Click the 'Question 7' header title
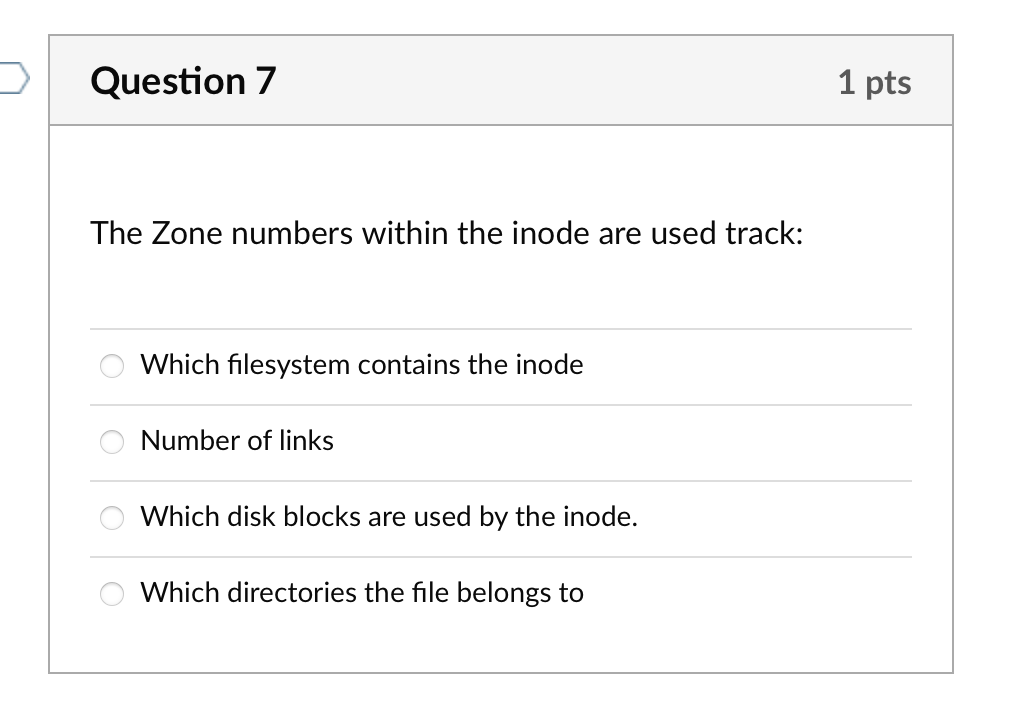This screenshot has width=1012, height=716. [182, 81]
